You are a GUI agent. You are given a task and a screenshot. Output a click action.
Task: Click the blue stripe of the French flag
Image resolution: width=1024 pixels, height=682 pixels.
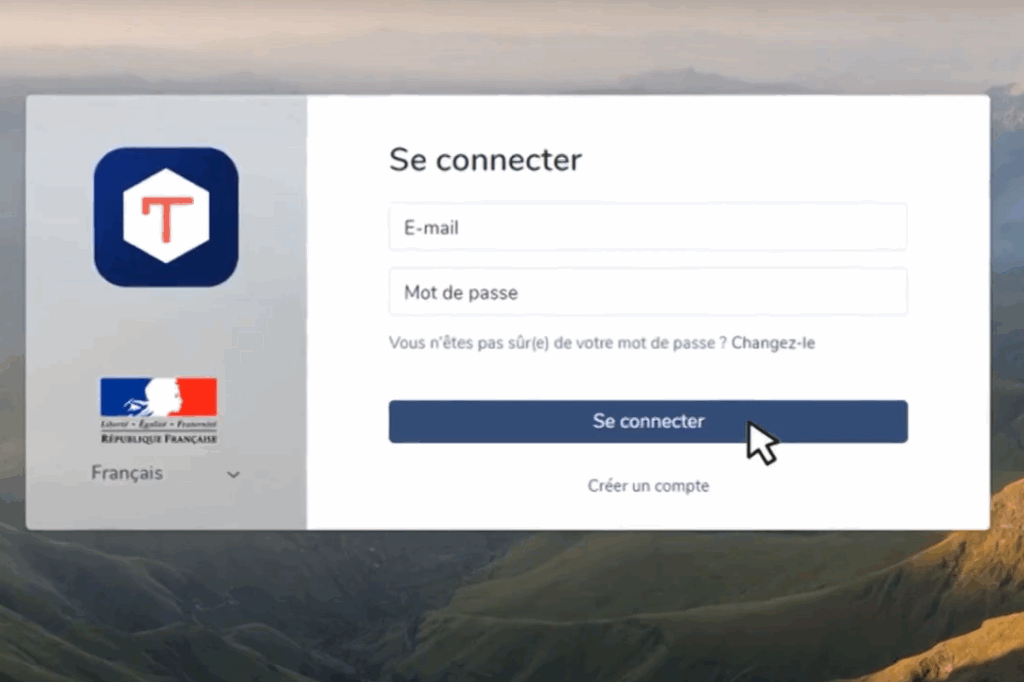click(119, 396)
